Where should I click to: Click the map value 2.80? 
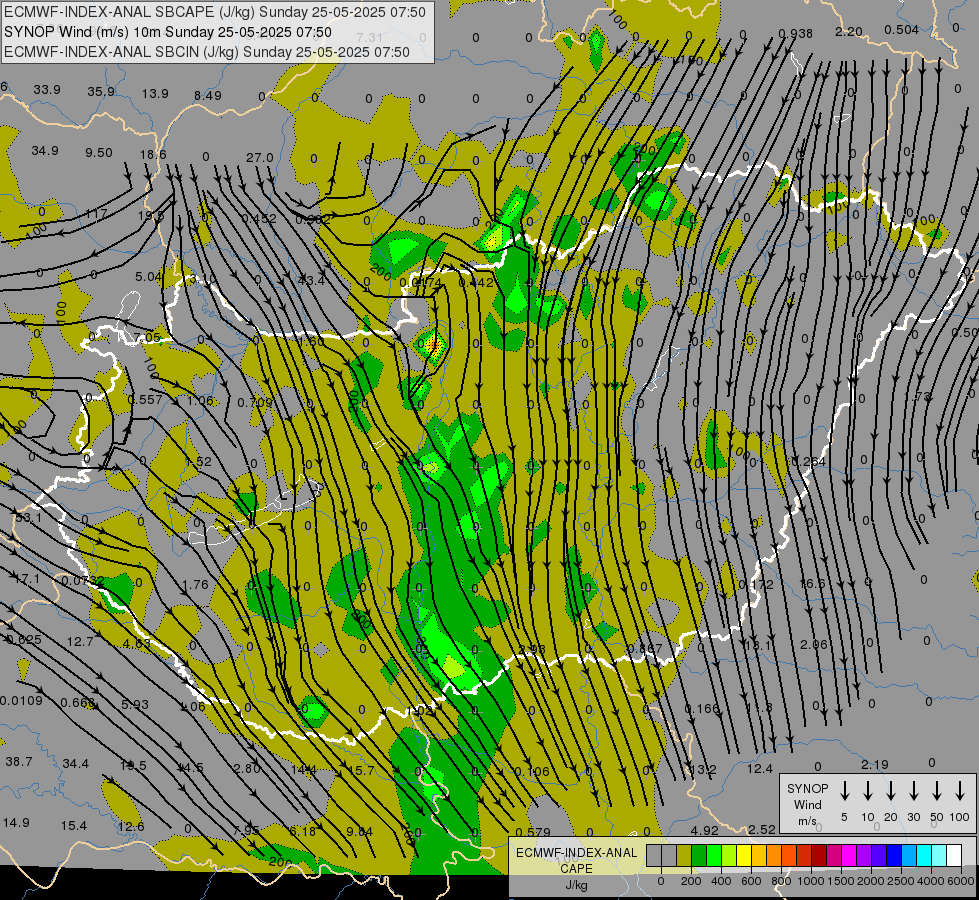point(247,769)
